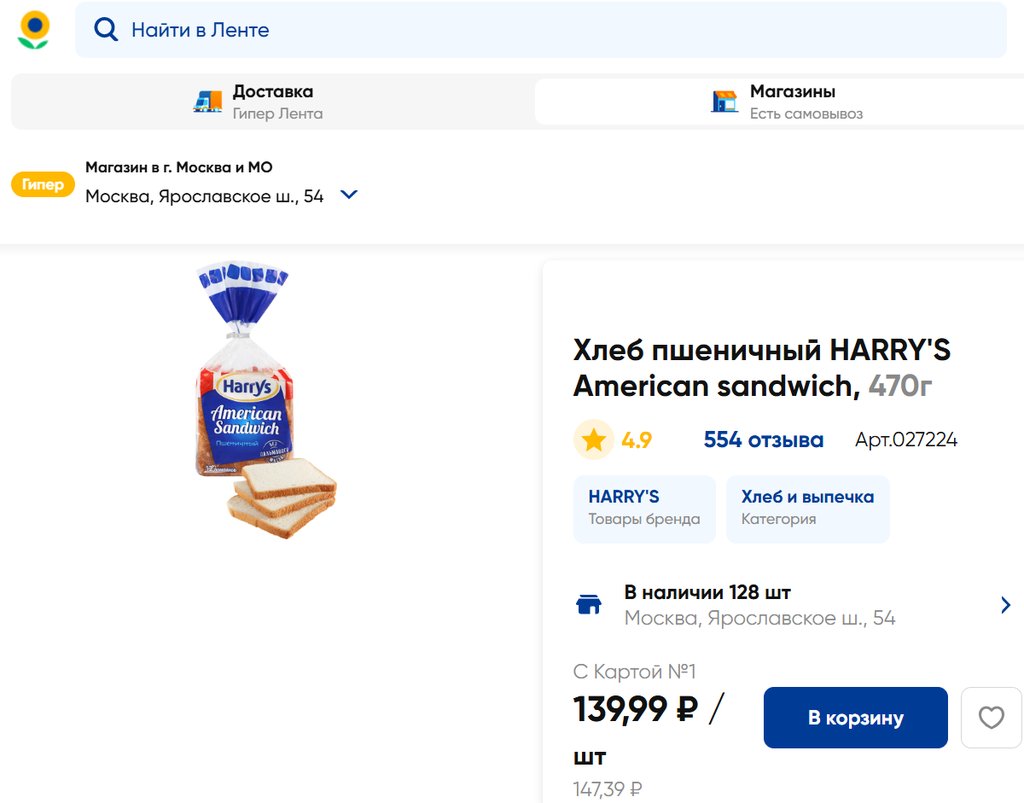The image size is (1024, 803).
Task: Click the В наличии 128 шт text
Action: click(x=707, y=592)
